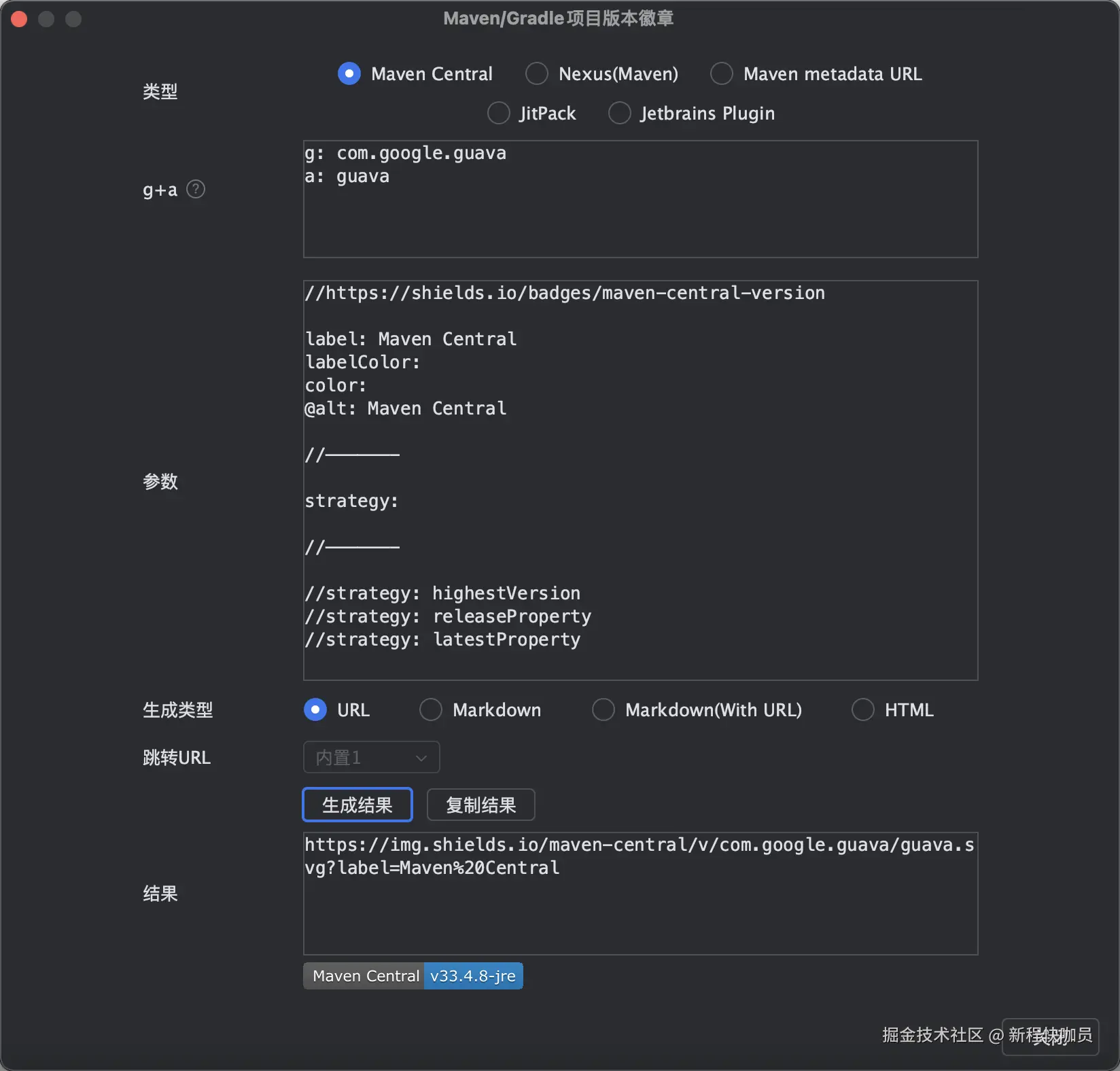Switch badge type to JitPack
Viewport: 1120px width, 1071px height.
point(498,113)
